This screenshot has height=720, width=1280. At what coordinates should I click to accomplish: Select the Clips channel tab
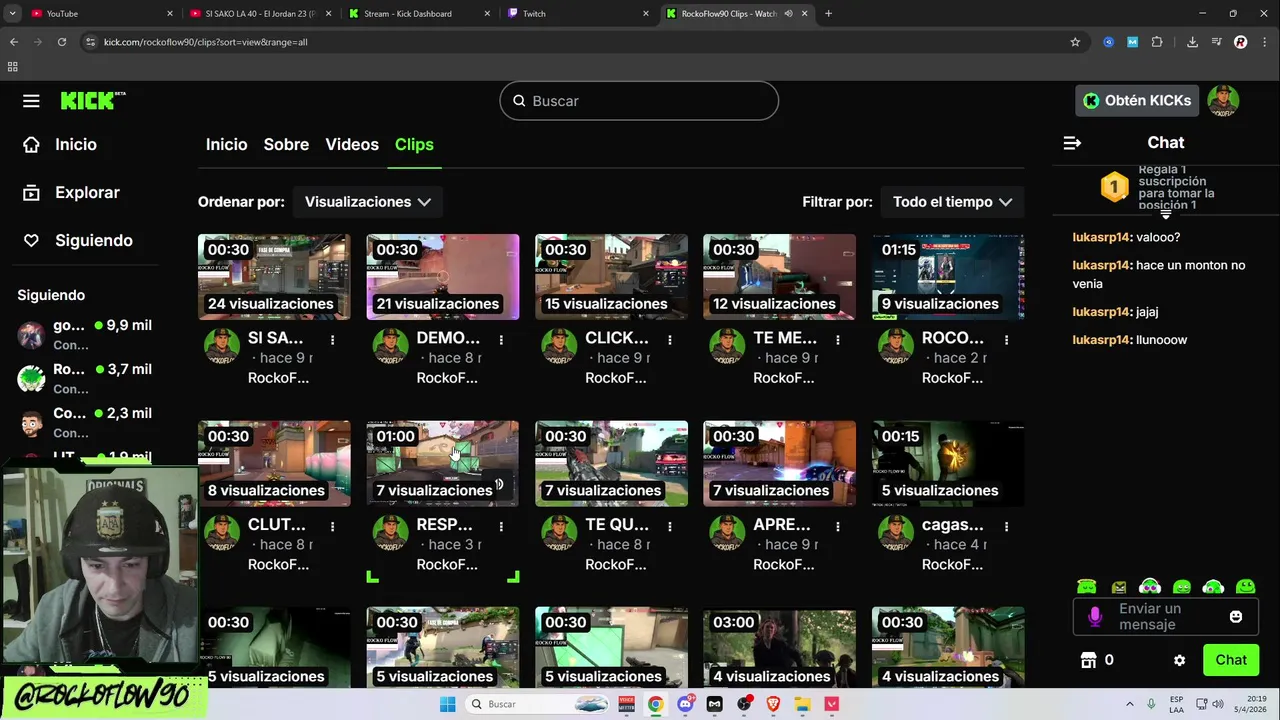point(414,145)
